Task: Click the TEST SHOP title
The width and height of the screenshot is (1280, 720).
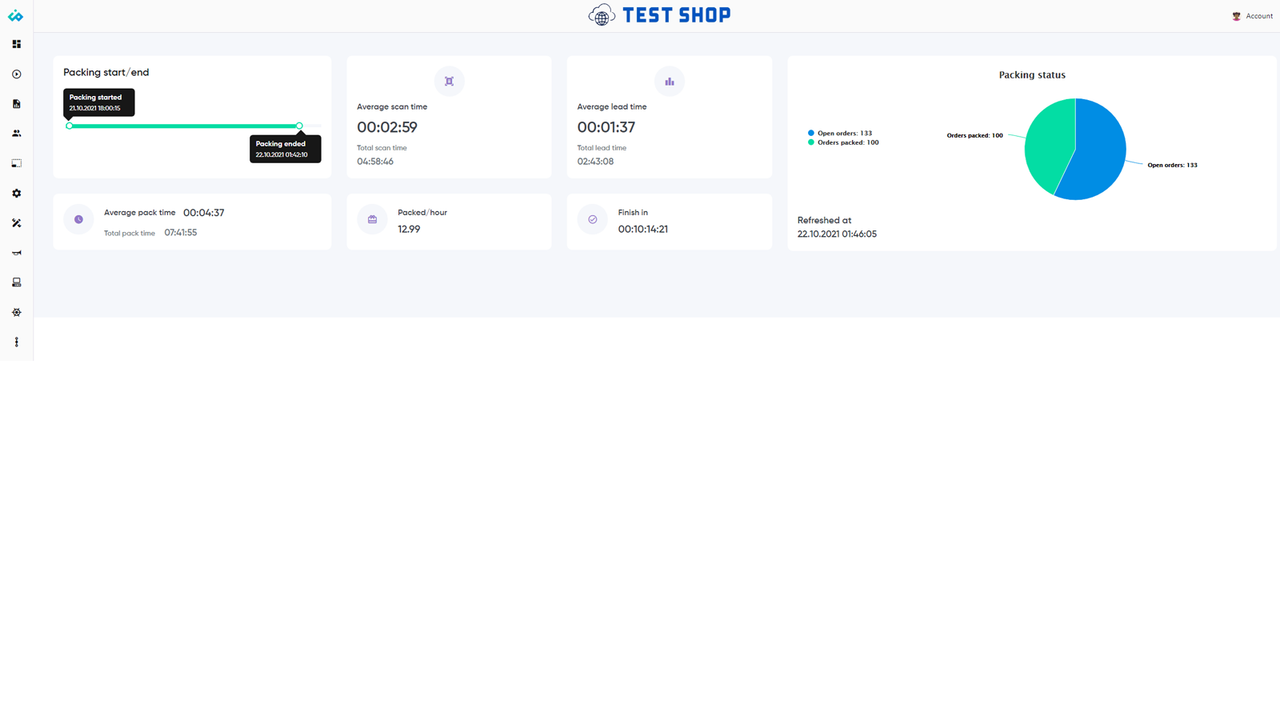Action: coord(677,15)
